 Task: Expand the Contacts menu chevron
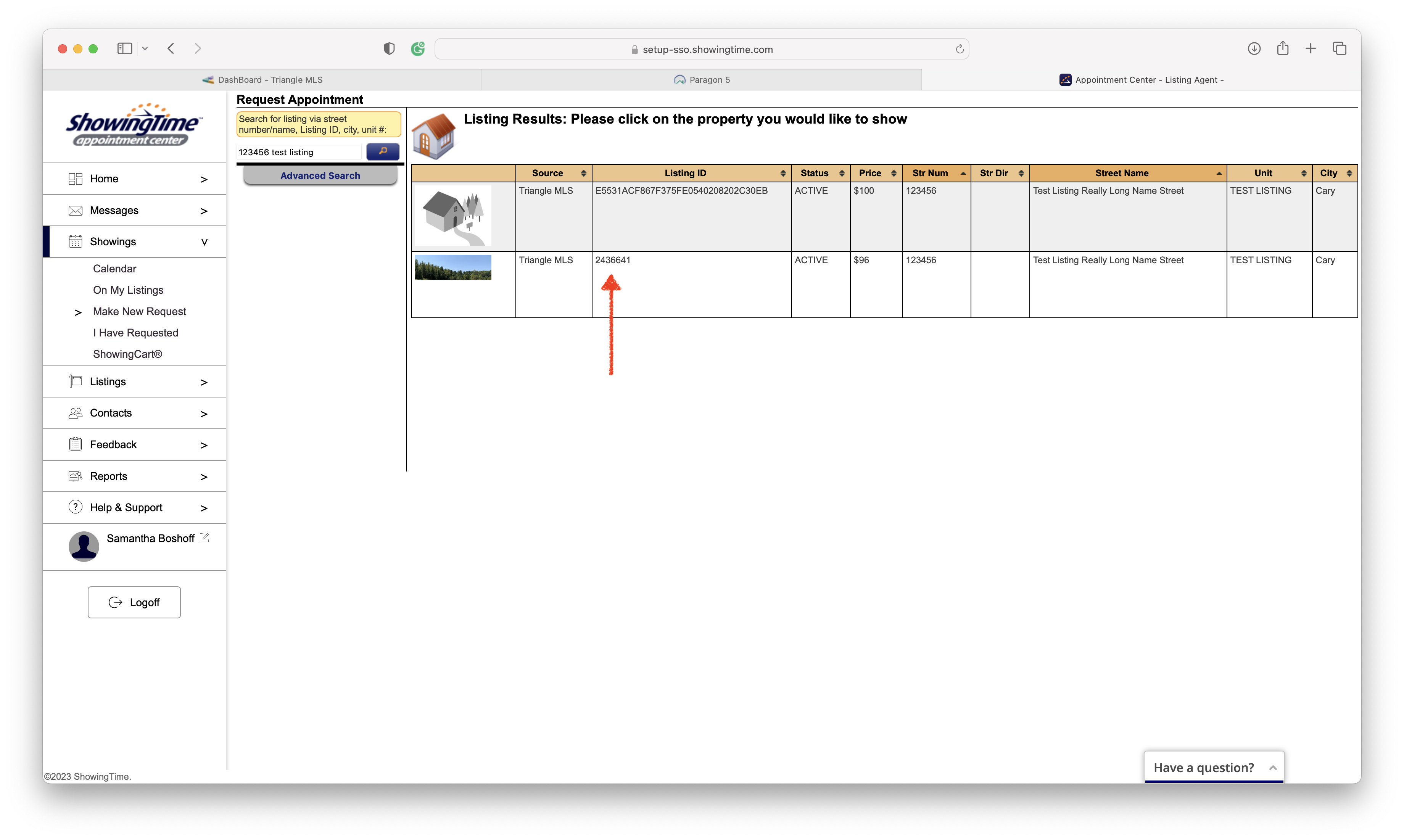[x=204, y=414]
